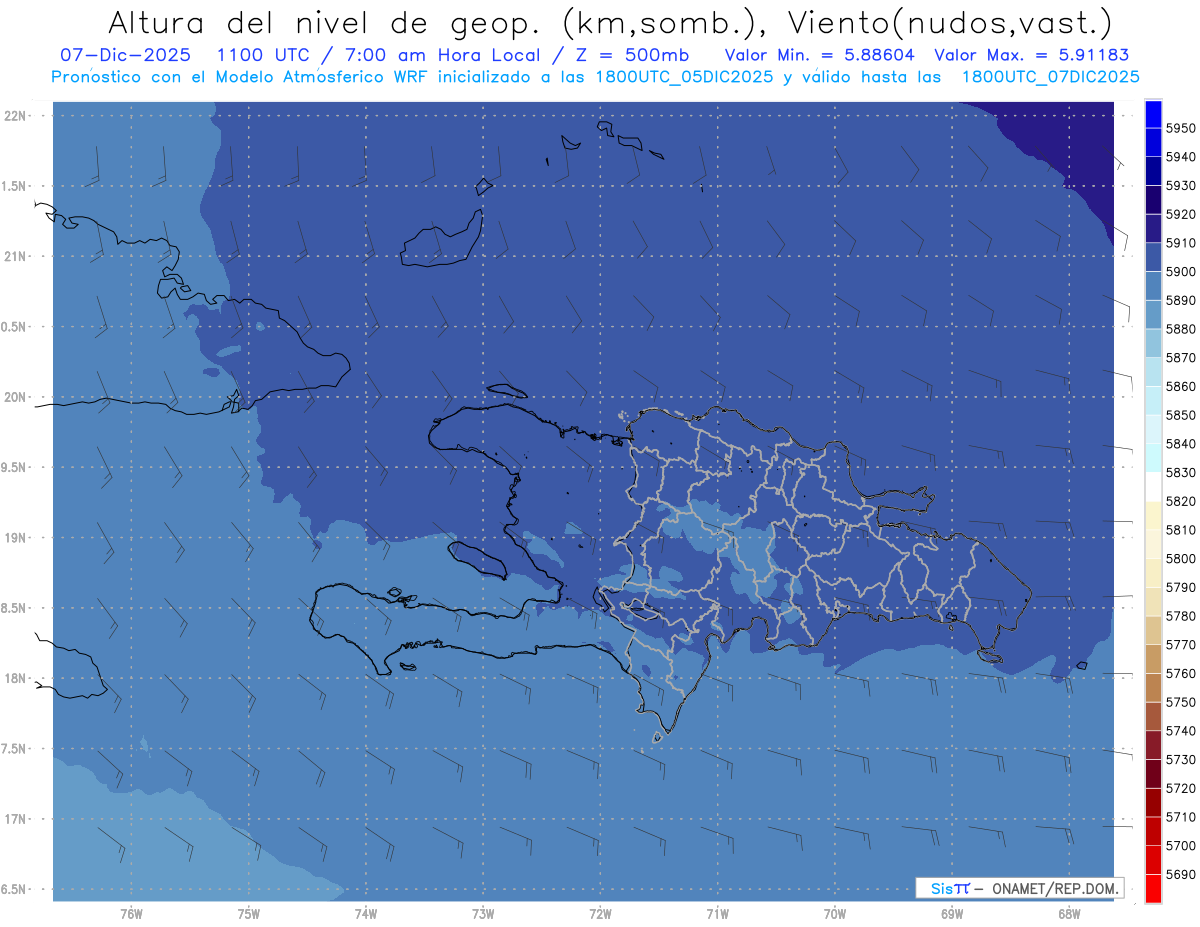The width and height of the screenshot is (1200, 927).
Task: Click the tan colorbar band between 5760 and 5770
Action: 1153,659
